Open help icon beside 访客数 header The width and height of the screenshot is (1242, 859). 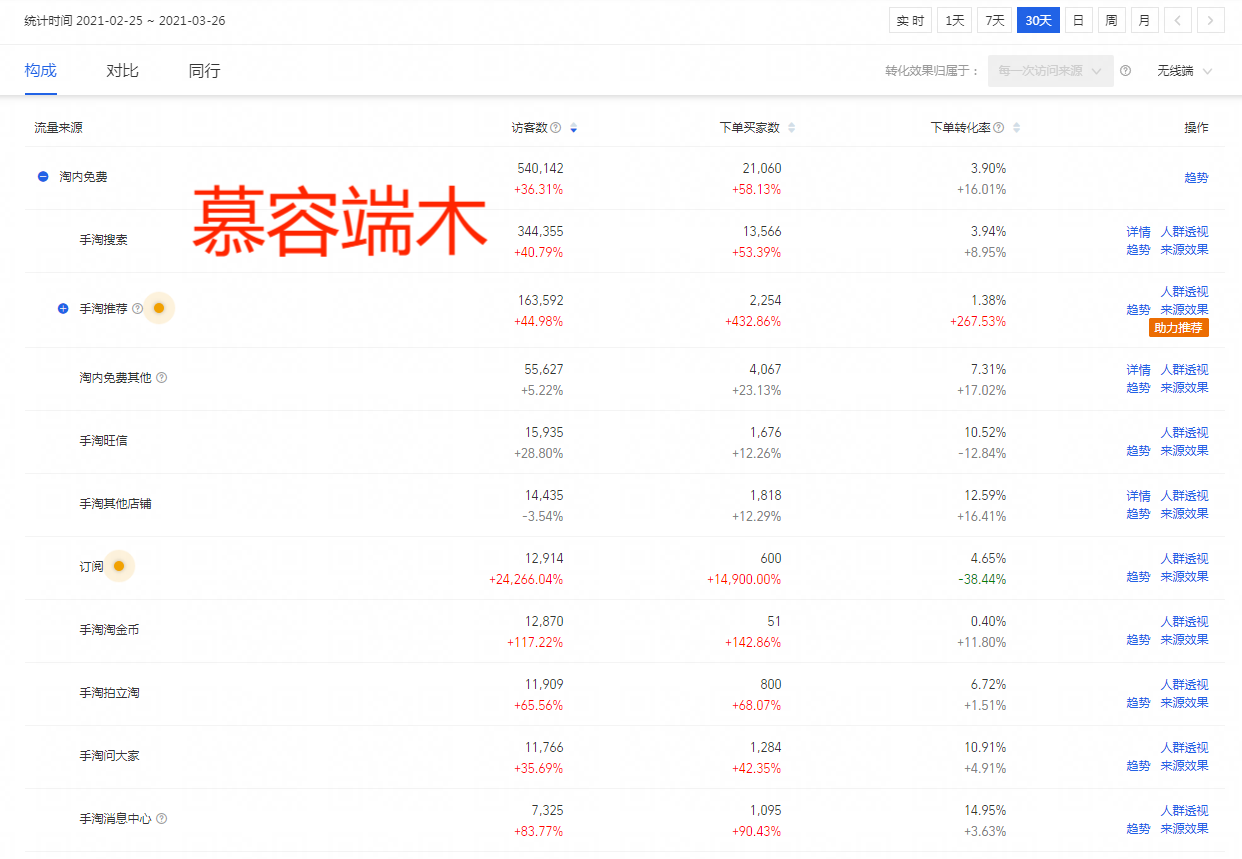point(556,128)
